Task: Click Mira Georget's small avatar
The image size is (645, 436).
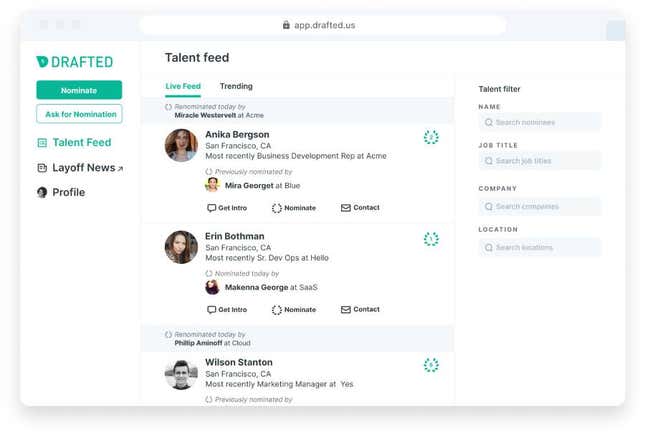Action: [212, 185]
